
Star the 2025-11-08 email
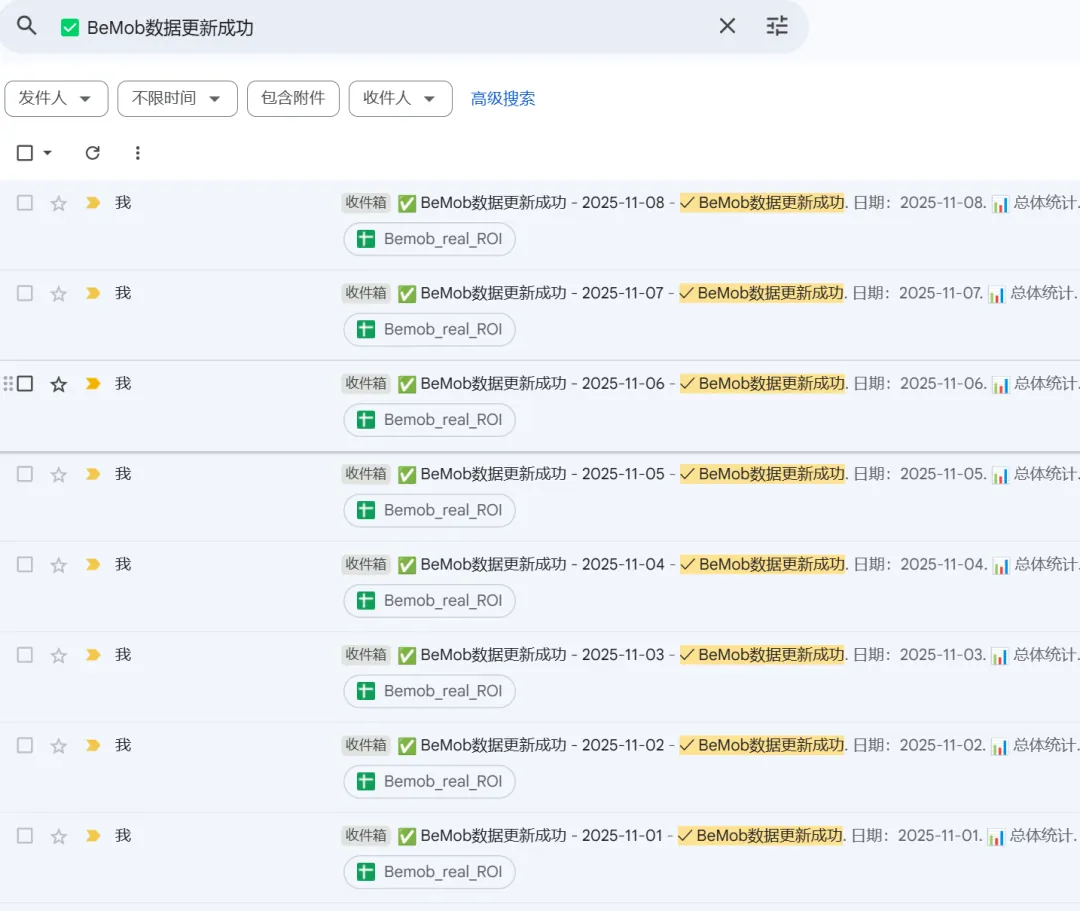[59, 203]
